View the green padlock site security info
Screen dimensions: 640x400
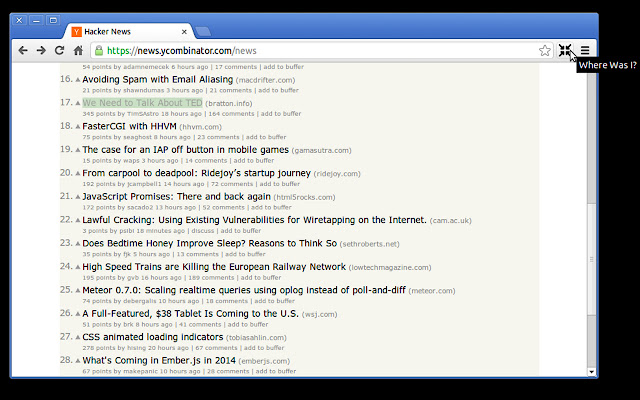click(98, 51)
